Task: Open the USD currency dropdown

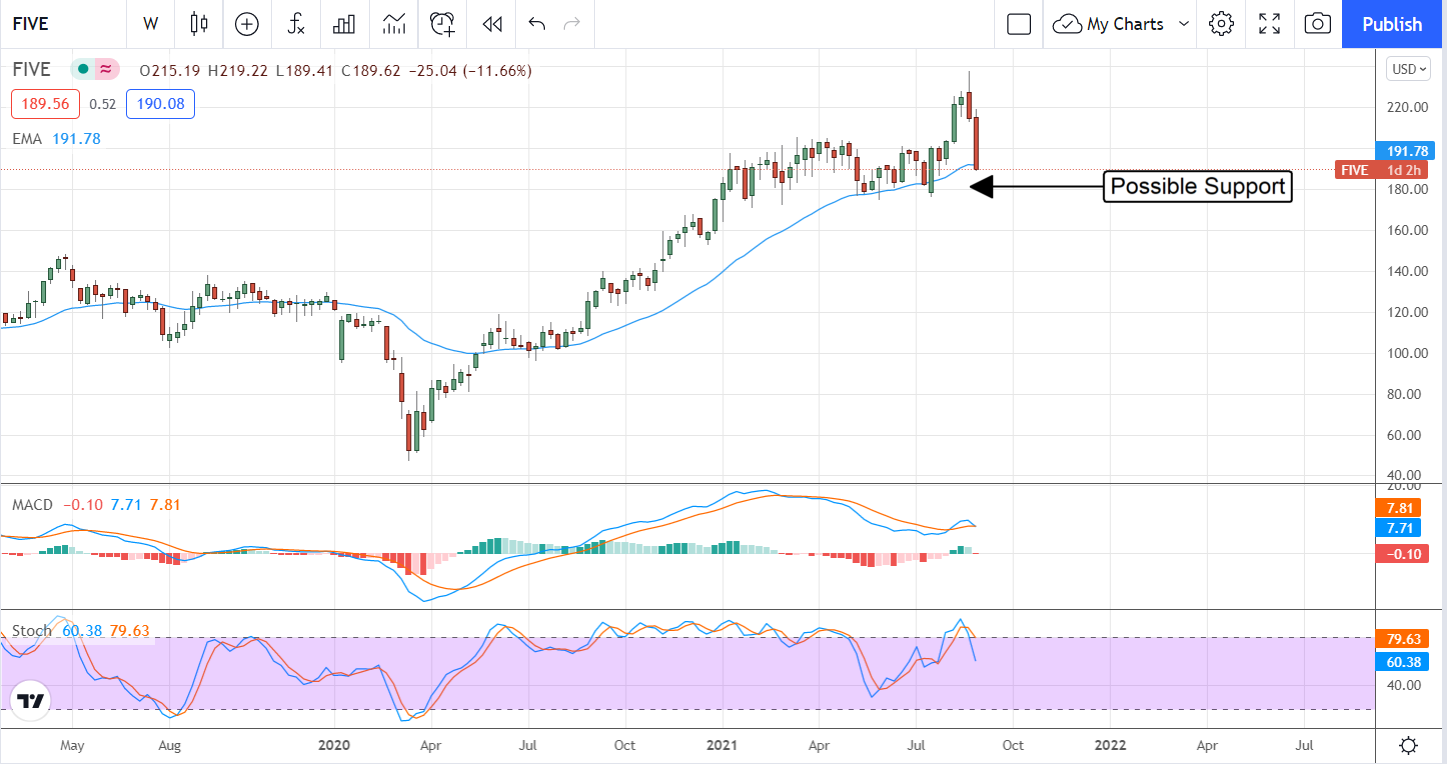Action: tap(1407, 69)
